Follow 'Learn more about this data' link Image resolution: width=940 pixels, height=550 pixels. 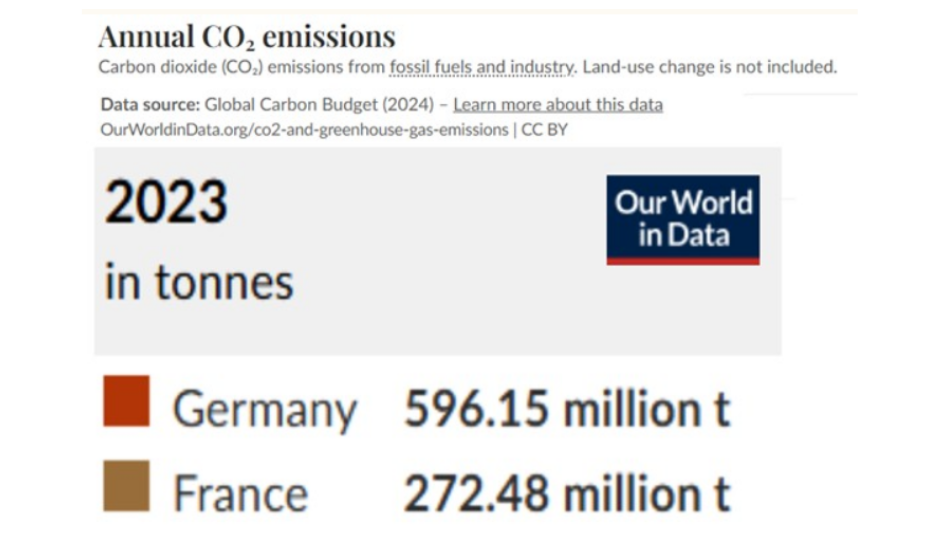(x=557, y=105)
